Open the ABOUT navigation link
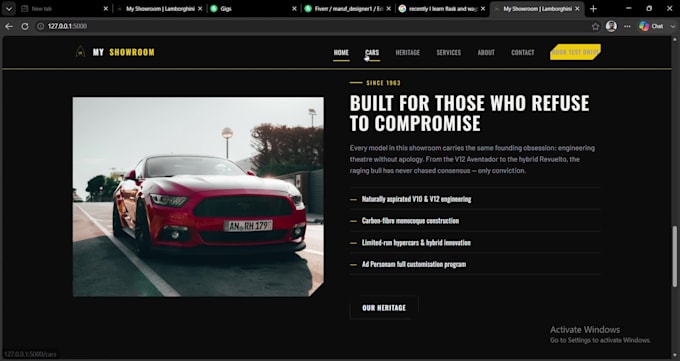 (486, 53)
